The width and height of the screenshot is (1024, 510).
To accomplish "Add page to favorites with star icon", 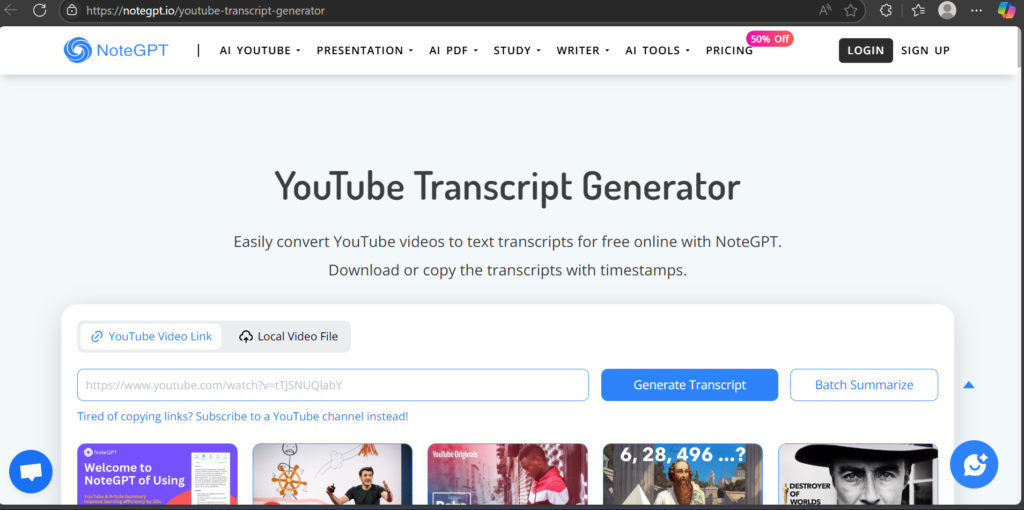I will pyautogui.click(x=850, y=10).
